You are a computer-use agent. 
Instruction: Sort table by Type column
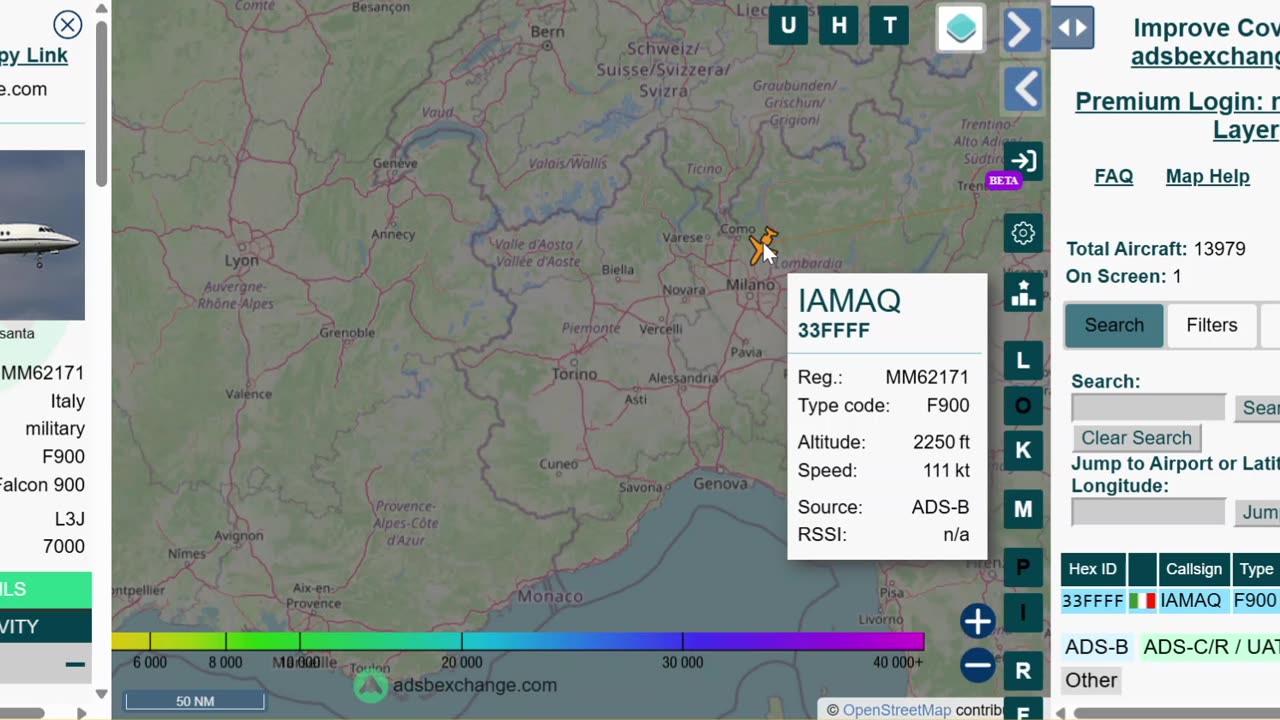click(x=1256, y=569)
